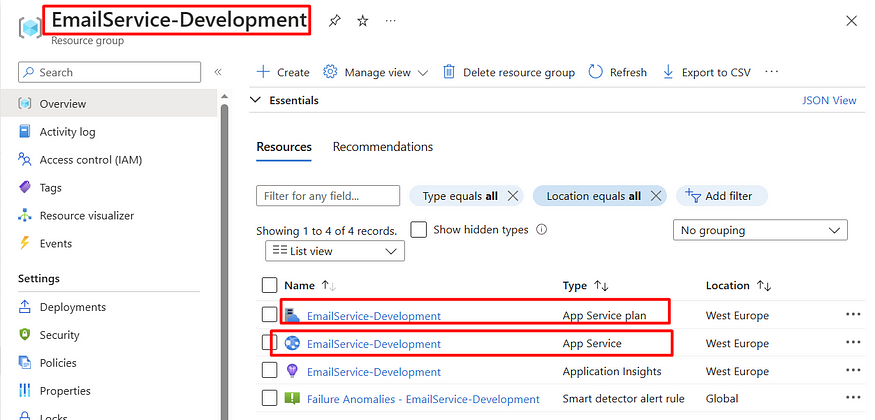Check the select-all checkbox in header
Viewport: 875px width, 420px height.
270,286
